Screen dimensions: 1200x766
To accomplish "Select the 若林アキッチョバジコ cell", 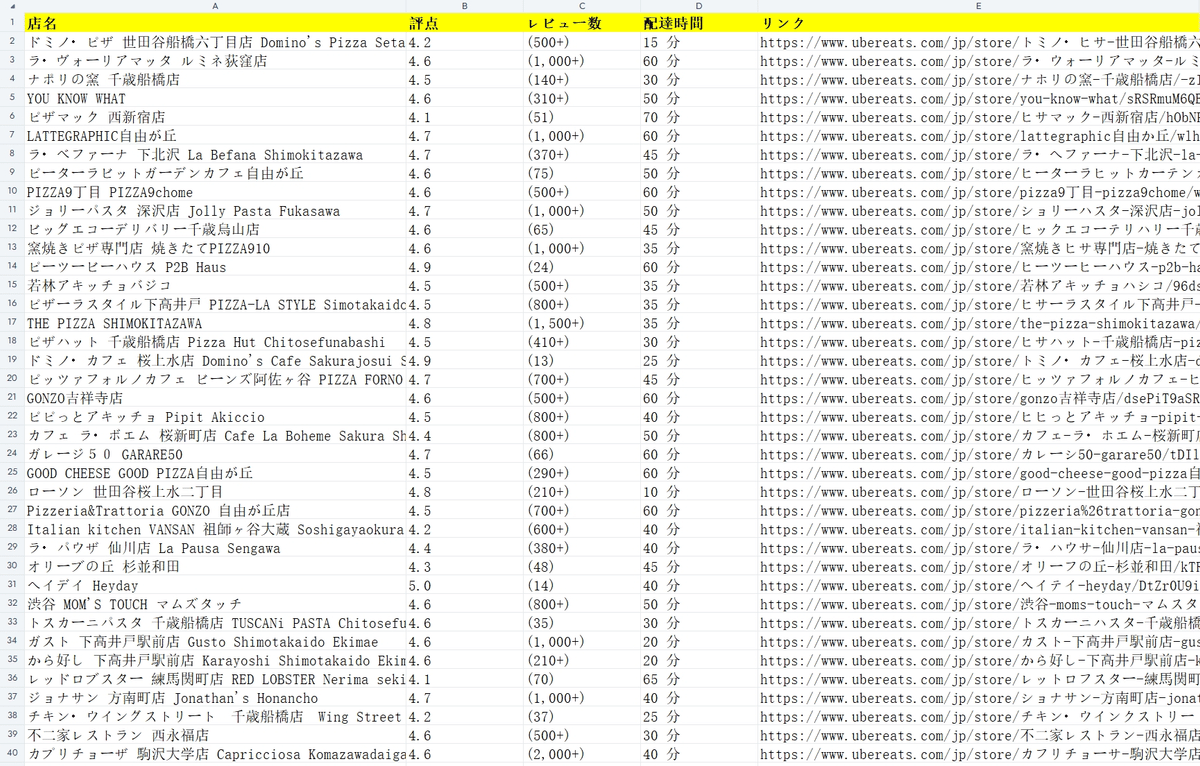I will 215,286.
